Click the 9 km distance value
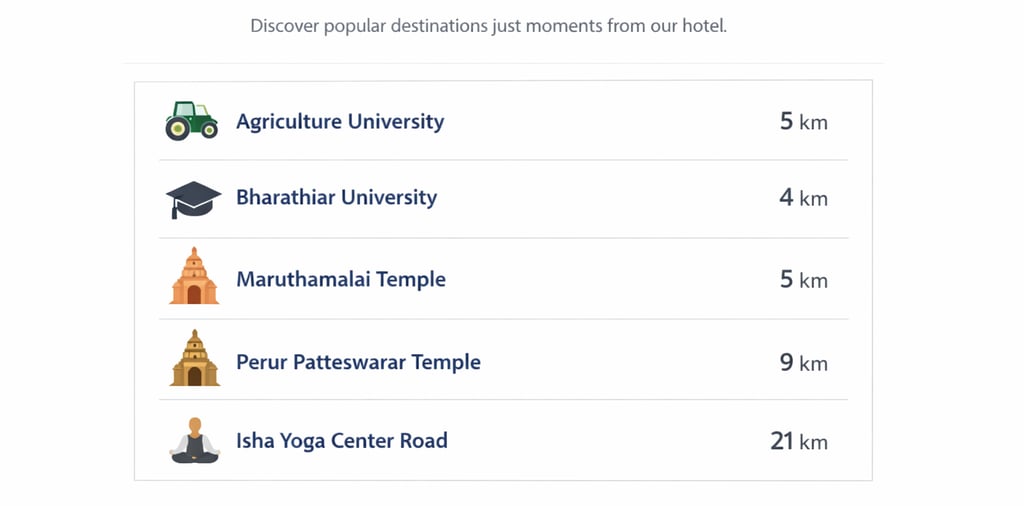 point(804,362)
